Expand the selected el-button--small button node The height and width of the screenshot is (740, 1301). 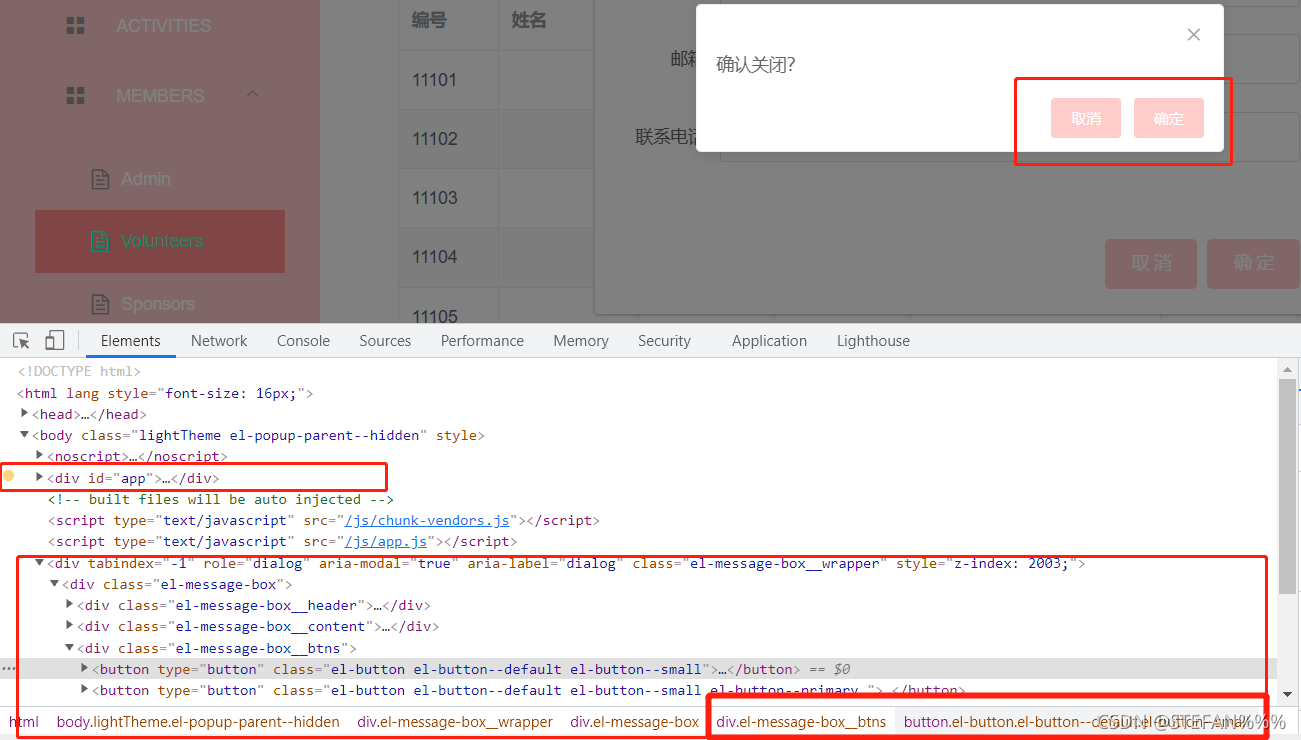tap(85, 669)
